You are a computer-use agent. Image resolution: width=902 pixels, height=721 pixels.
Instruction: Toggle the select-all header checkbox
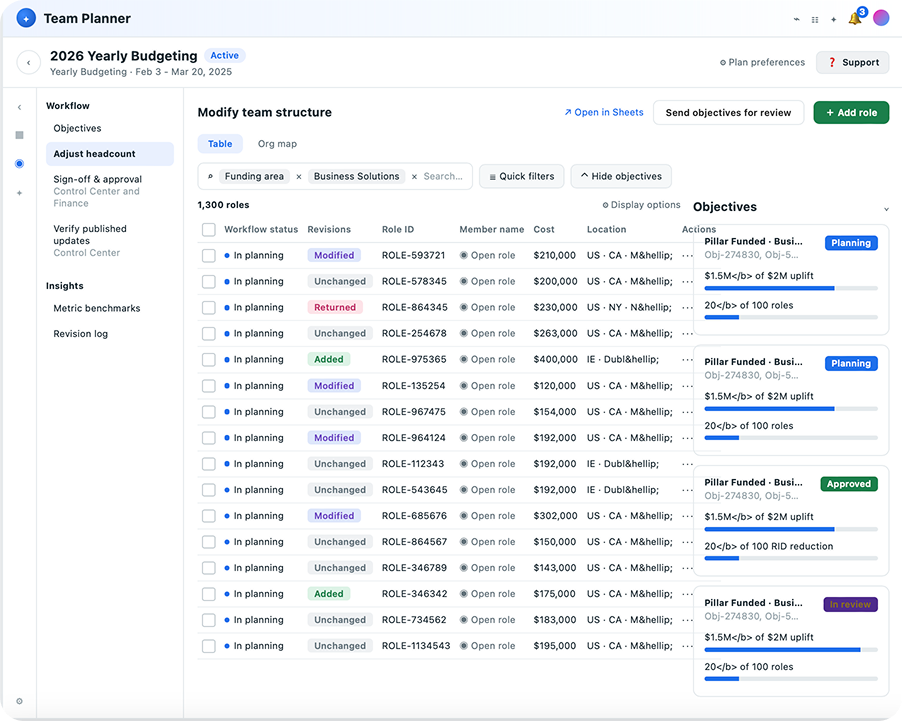tap(209, 230)
